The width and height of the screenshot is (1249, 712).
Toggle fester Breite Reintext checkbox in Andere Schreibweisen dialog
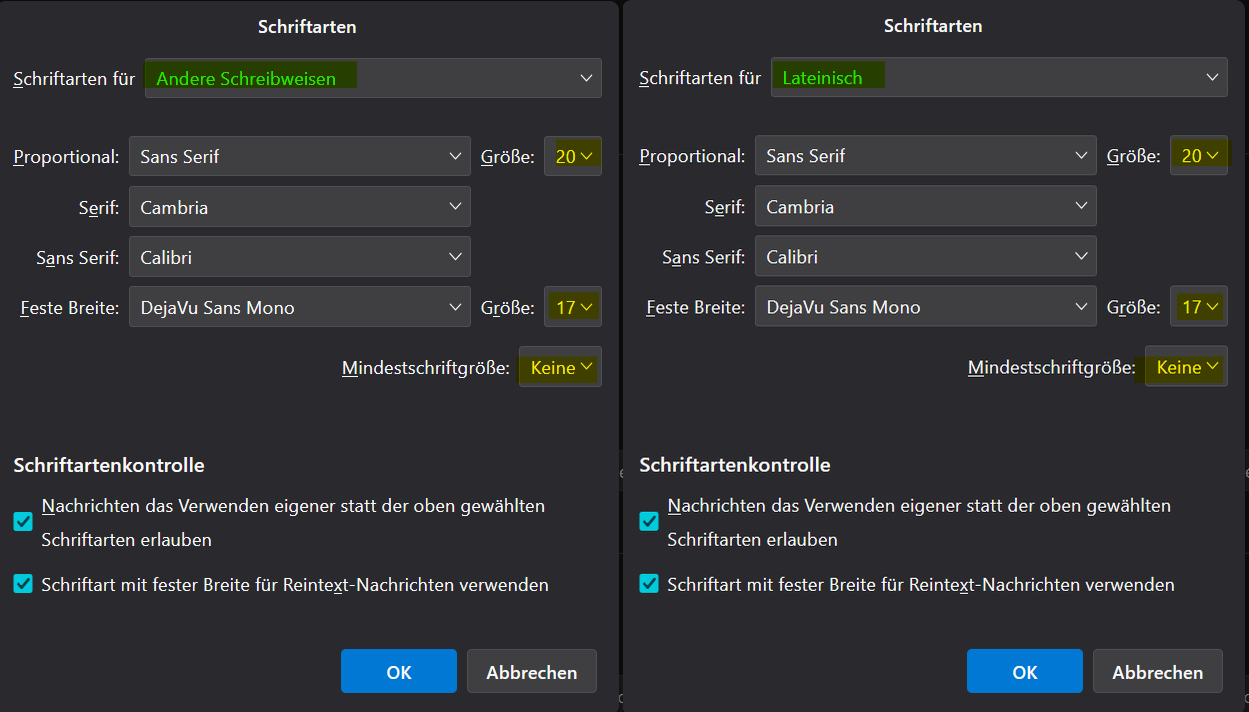click(x=23, y=584)
